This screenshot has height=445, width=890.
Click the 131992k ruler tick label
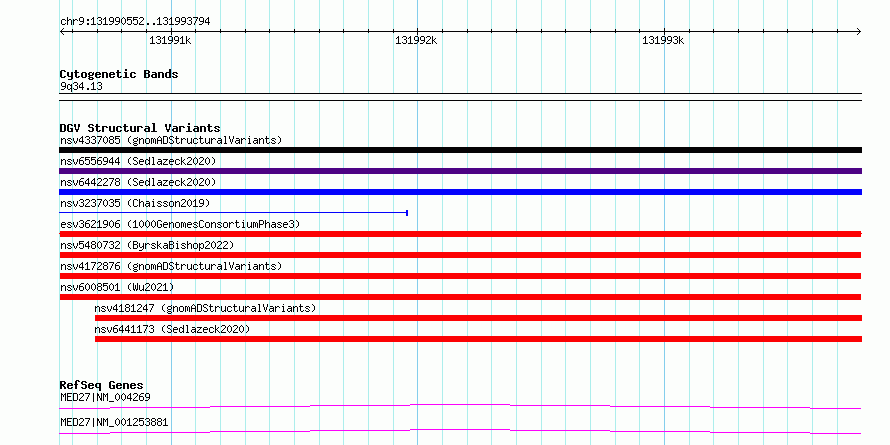click(417, 40)
